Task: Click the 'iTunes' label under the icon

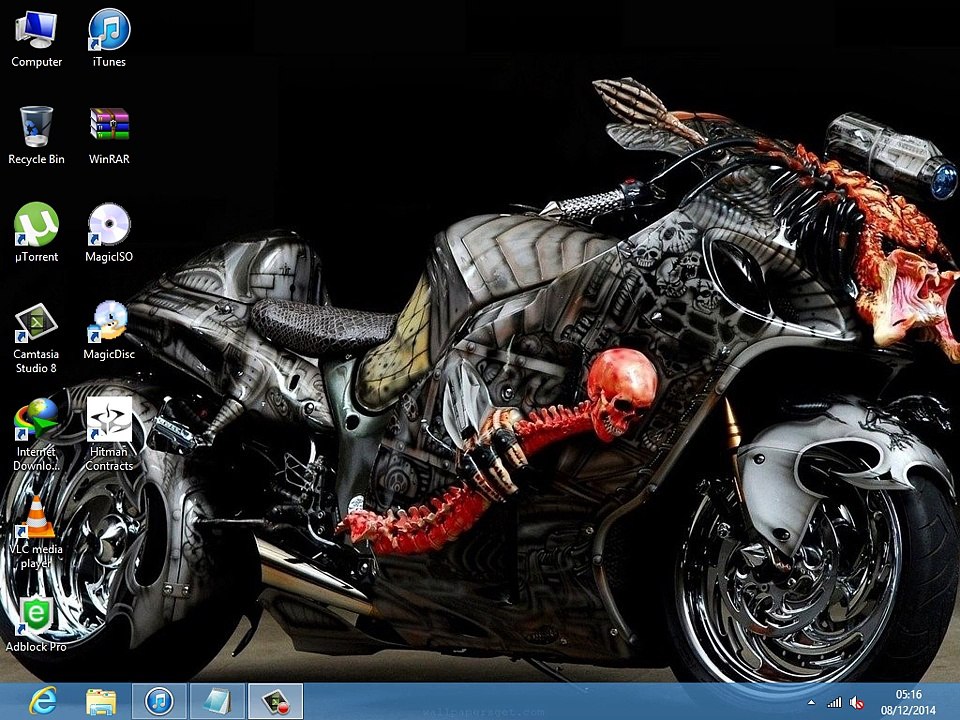Action: coord(109,62)
